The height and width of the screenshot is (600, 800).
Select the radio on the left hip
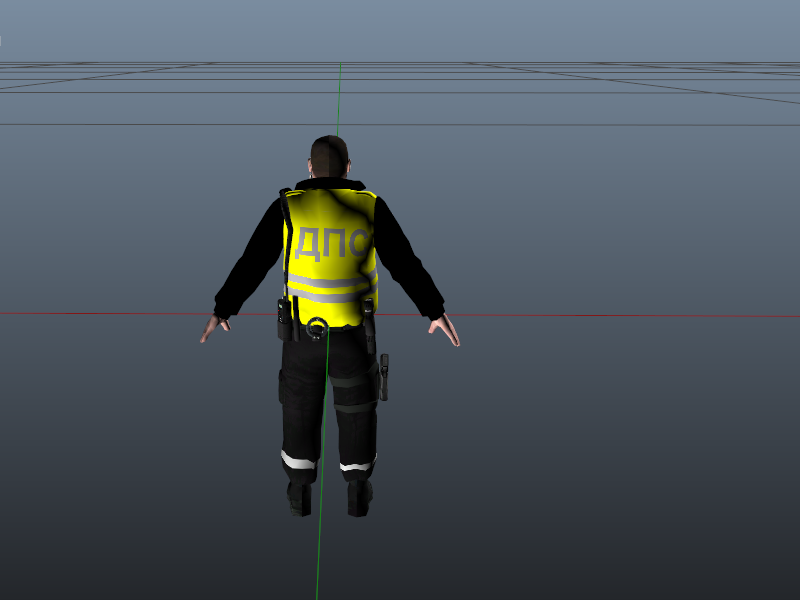pos(284,318)
